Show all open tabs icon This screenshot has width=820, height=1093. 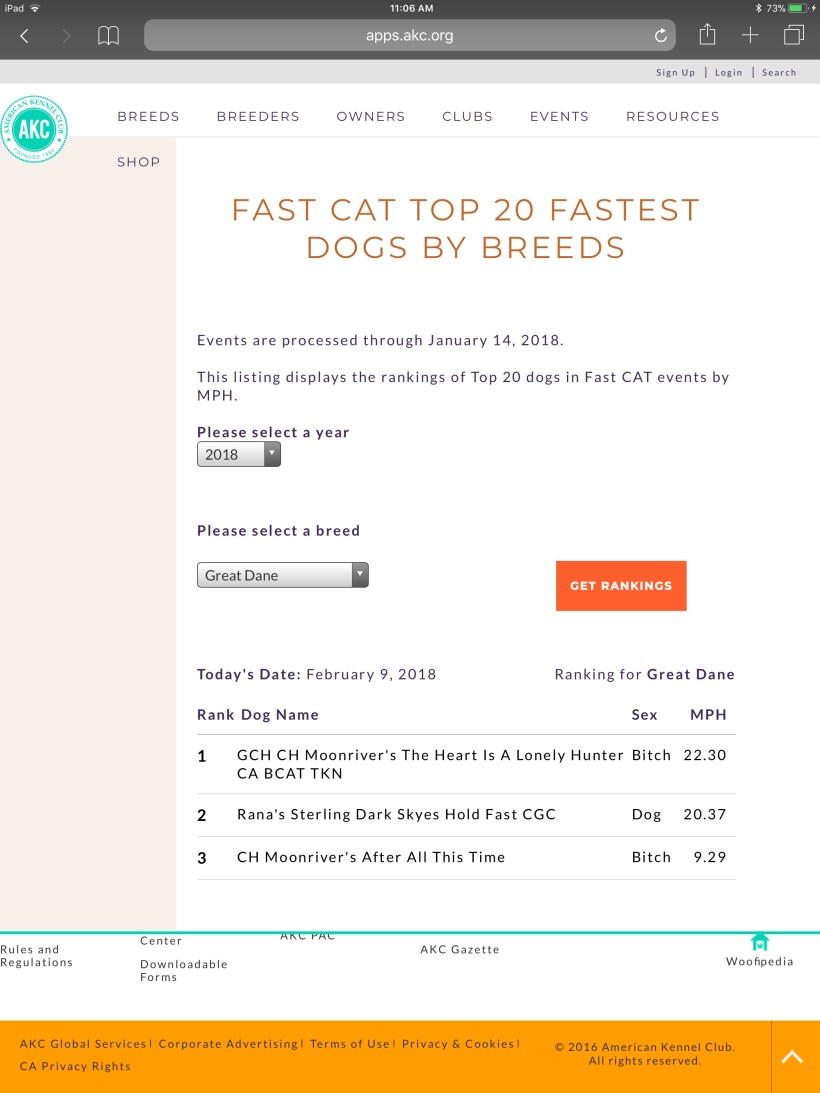tap(794, 36)
